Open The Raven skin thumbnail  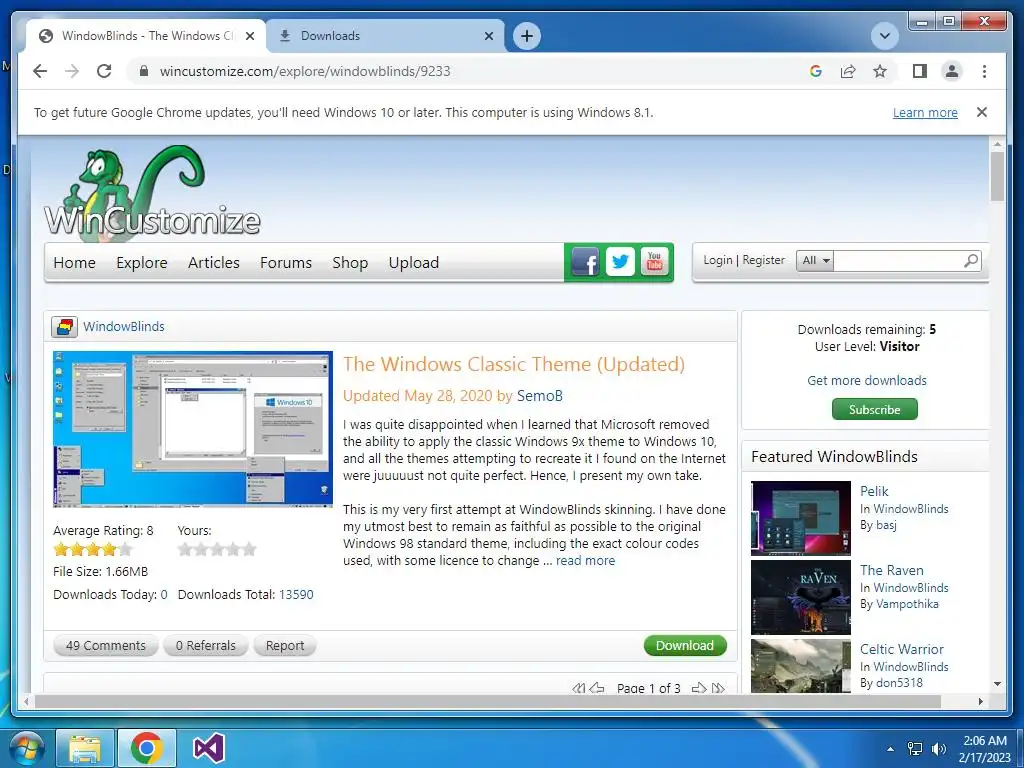801,597
